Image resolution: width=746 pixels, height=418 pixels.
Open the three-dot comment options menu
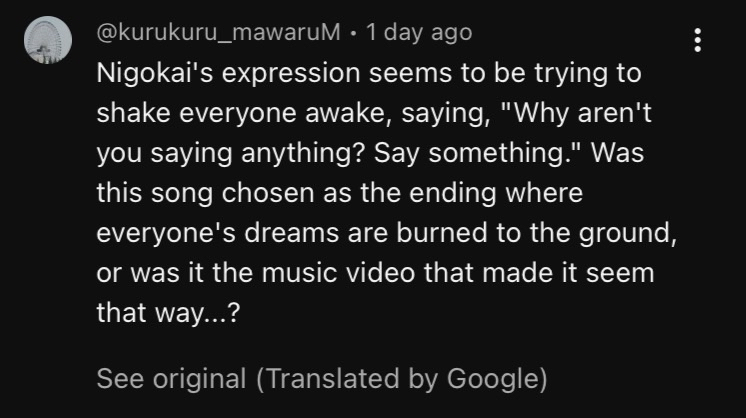pyautogui.click(x=698, y=41)
